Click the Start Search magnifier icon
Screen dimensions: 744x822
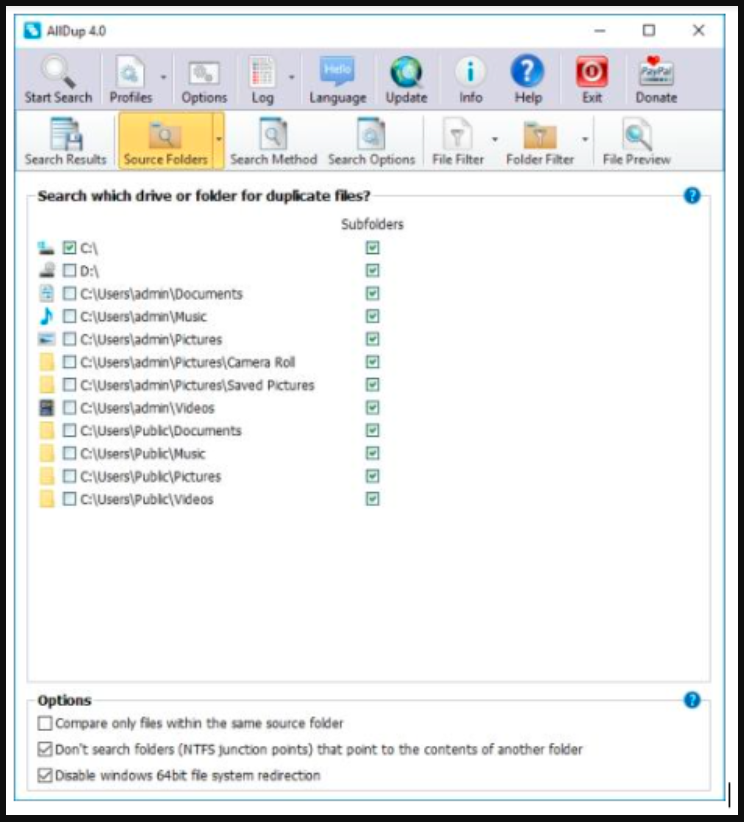click(58, 71)
